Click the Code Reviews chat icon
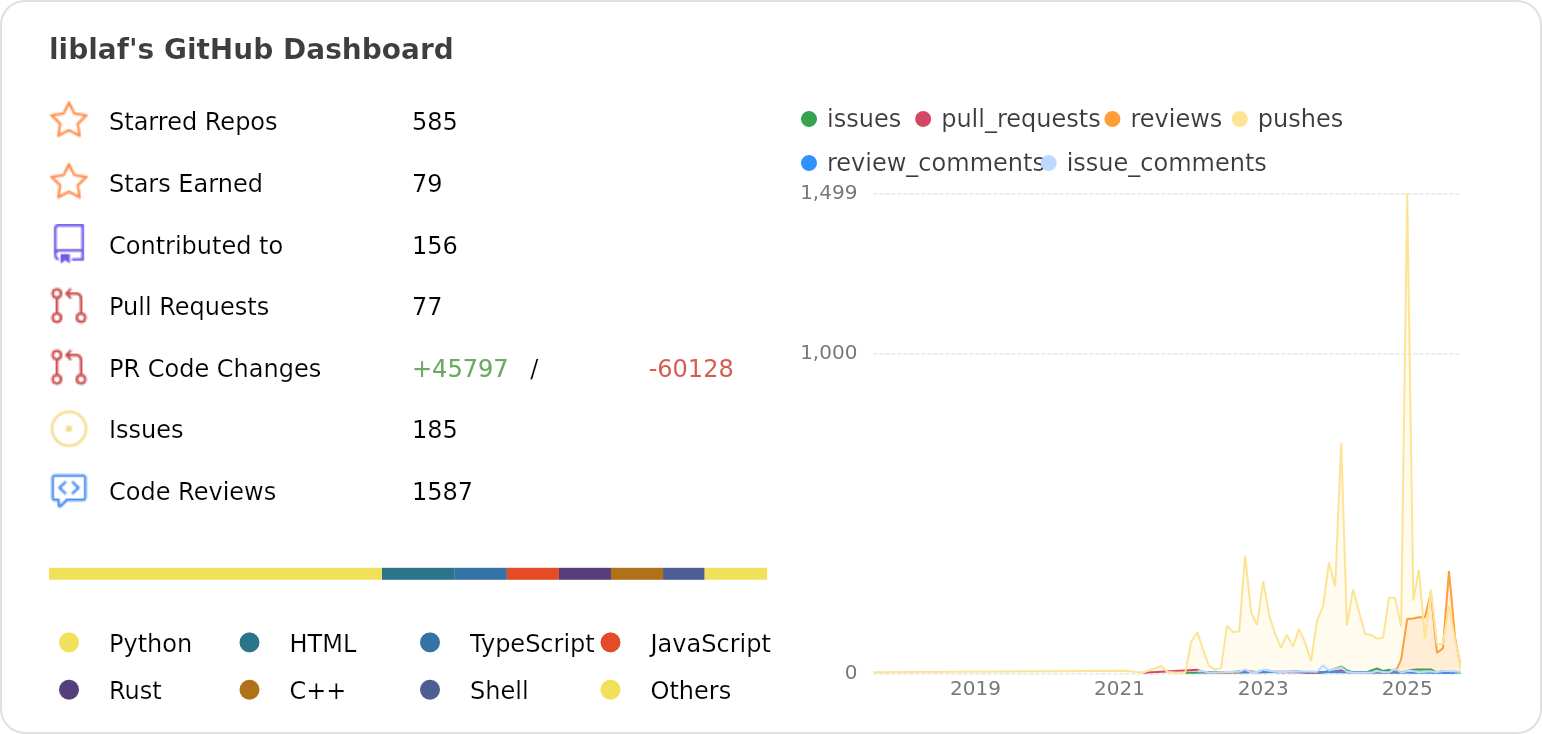The height and width of the screenshot is (734, 1542). 69,491
